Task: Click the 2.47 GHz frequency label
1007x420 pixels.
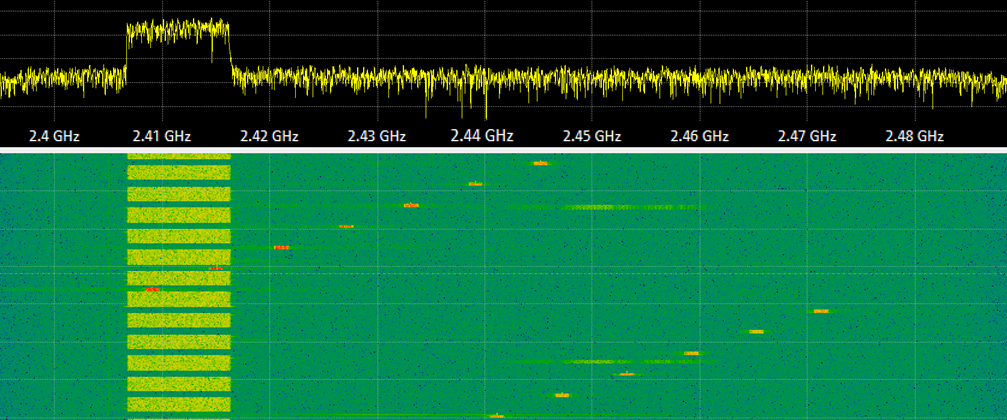Action: (x=807, y=136)
